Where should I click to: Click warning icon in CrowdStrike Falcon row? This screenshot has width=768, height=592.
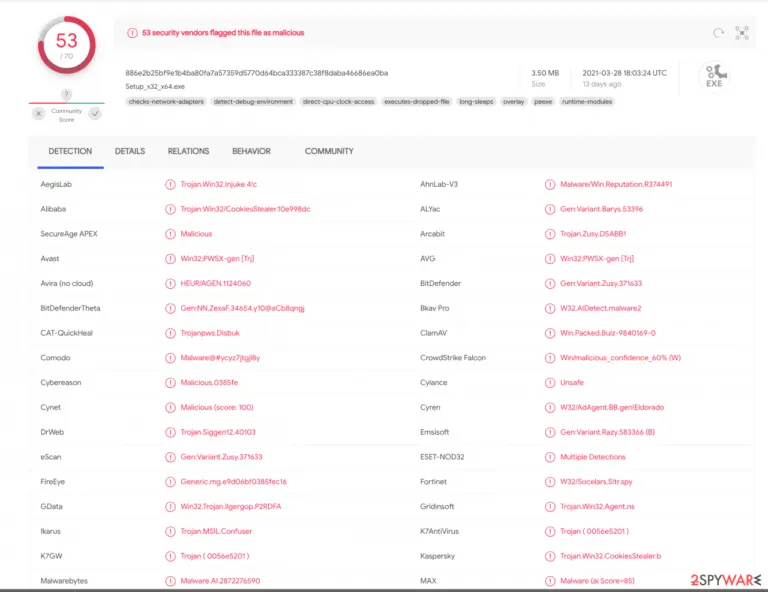click(x=550, y=358)
